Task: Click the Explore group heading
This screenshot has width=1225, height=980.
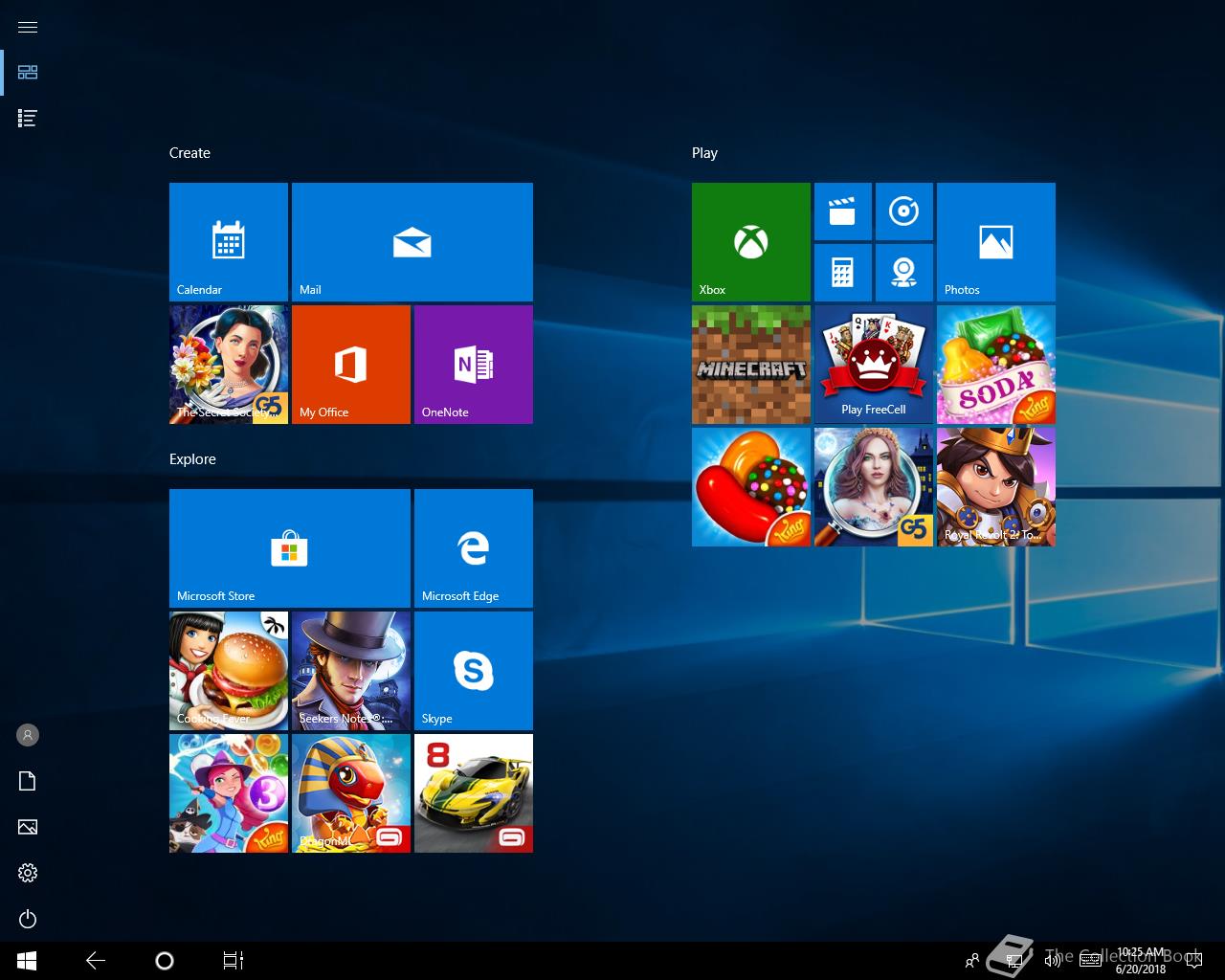Action: click(192, 459)
